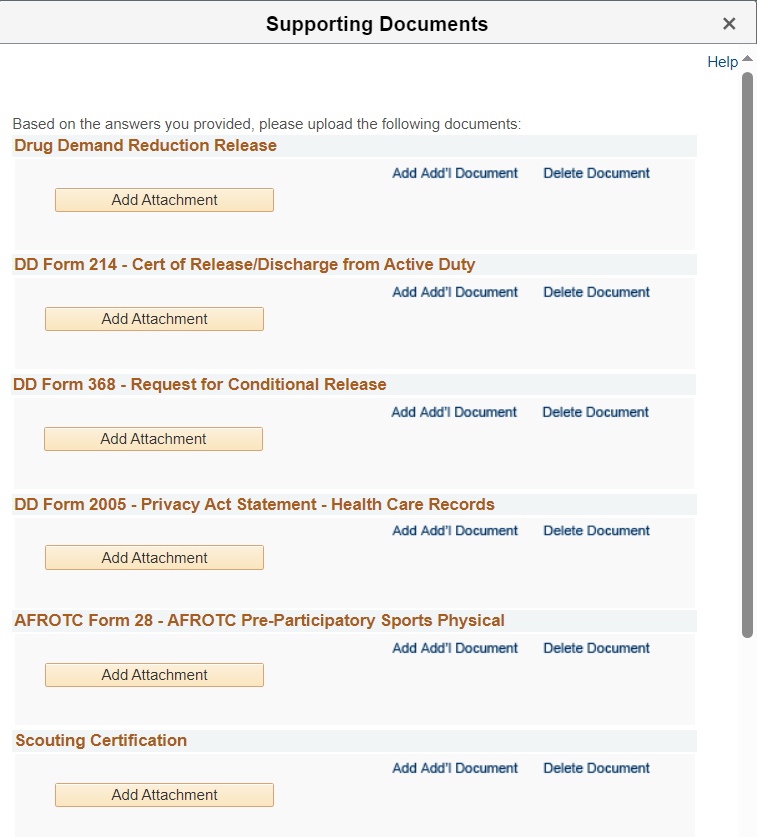
Task: Add attachment for DD Form 2005
Action: (154, 558)
